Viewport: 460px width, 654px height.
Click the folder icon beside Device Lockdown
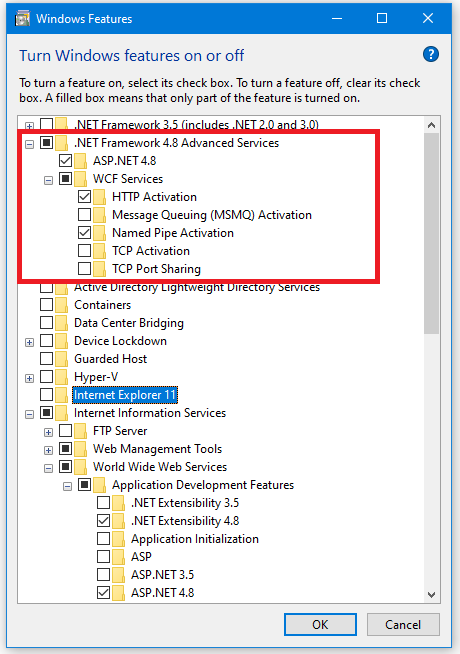click(62, 341)
